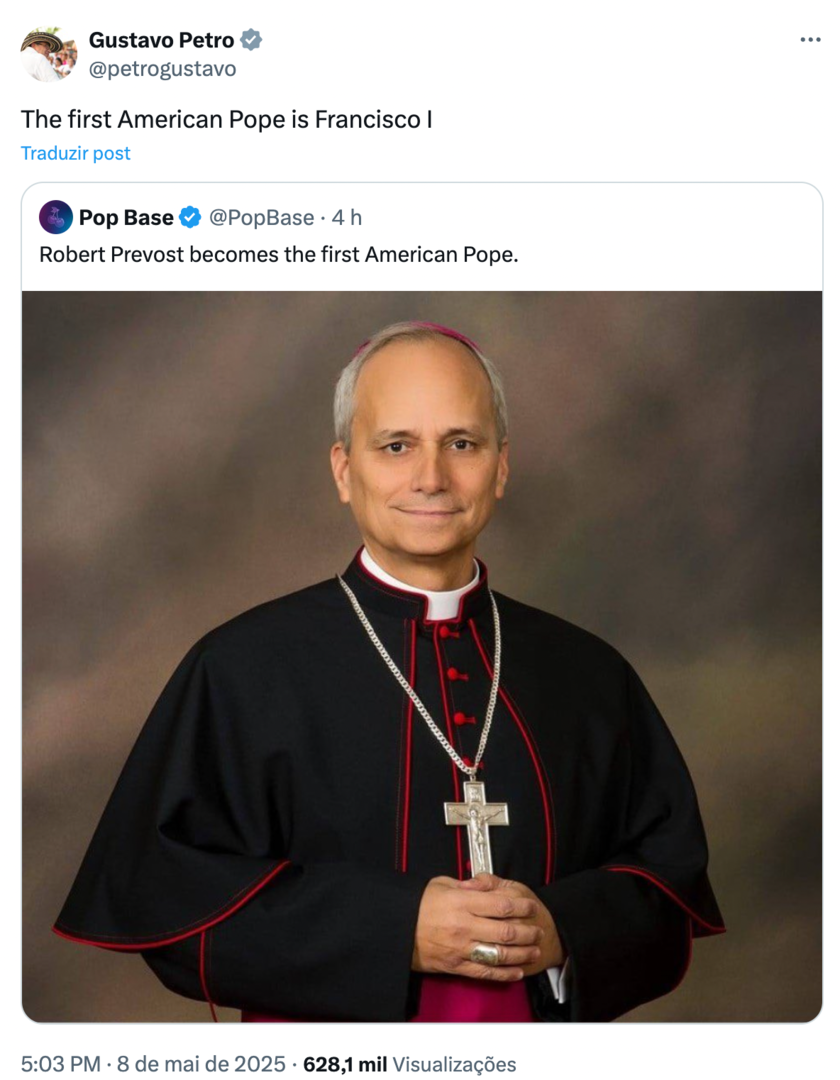Click the silver crucifix in the photo

476,823
